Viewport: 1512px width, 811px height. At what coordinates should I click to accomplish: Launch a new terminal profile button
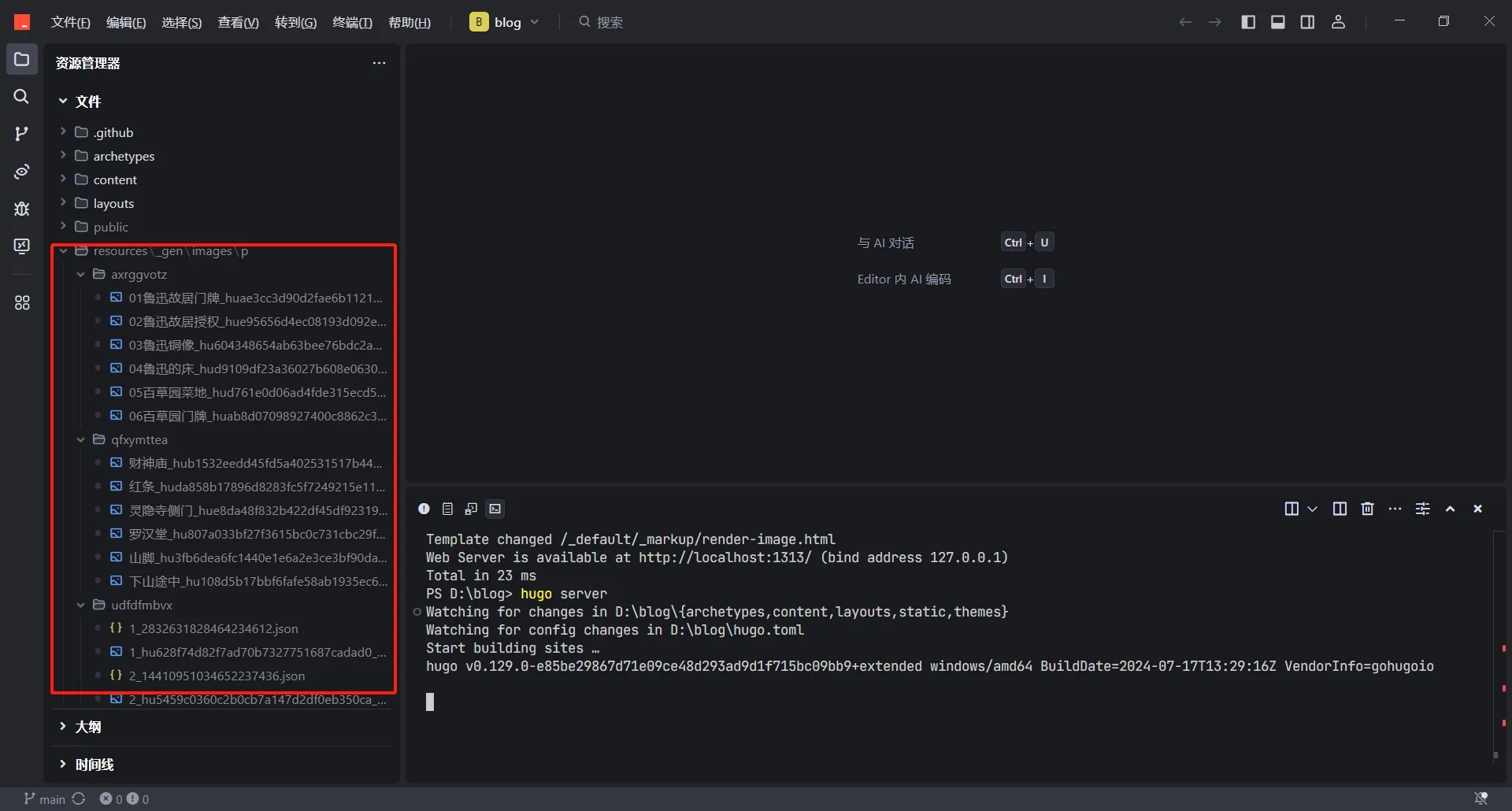1291,509
